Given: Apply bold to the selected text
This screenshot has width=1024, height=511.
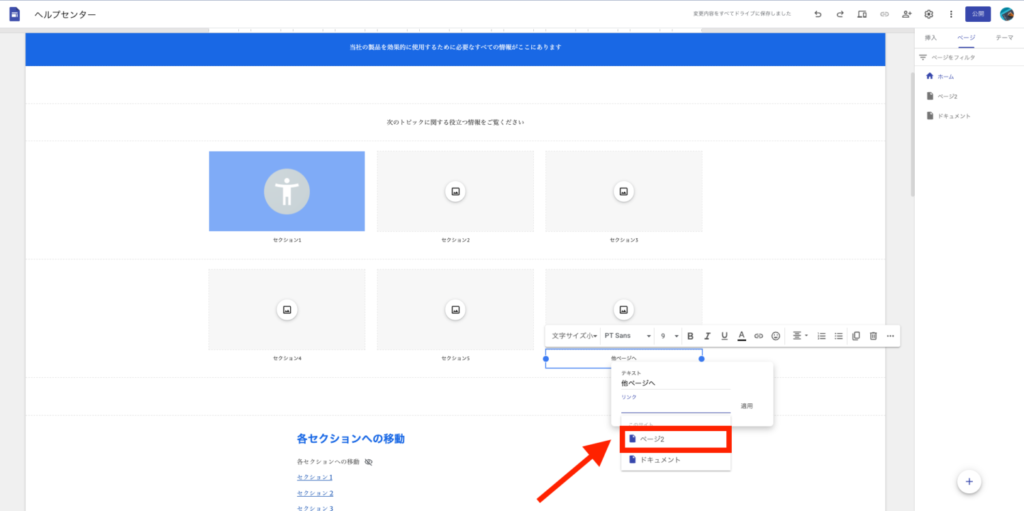Looking at the screenshot, I should tap(690, 336).
